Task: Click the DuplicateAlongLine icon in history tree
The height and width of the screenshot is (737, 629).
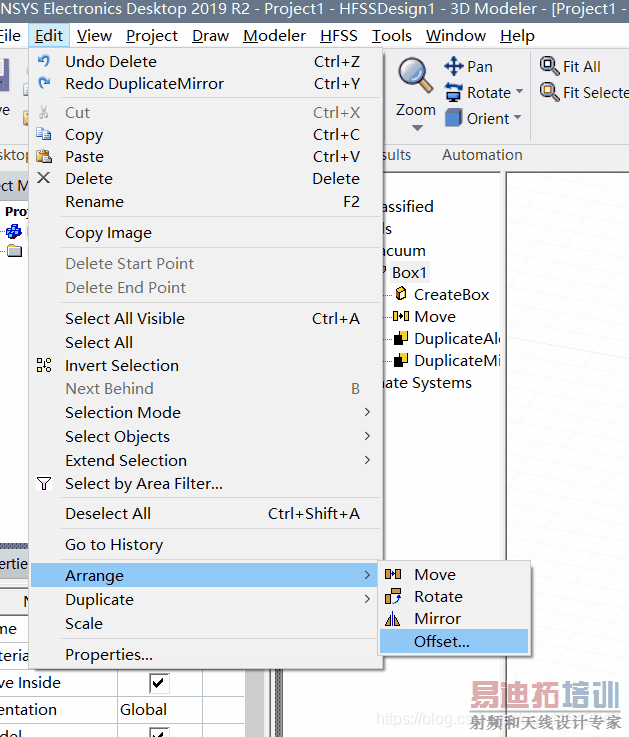Action: click(401, 338)
